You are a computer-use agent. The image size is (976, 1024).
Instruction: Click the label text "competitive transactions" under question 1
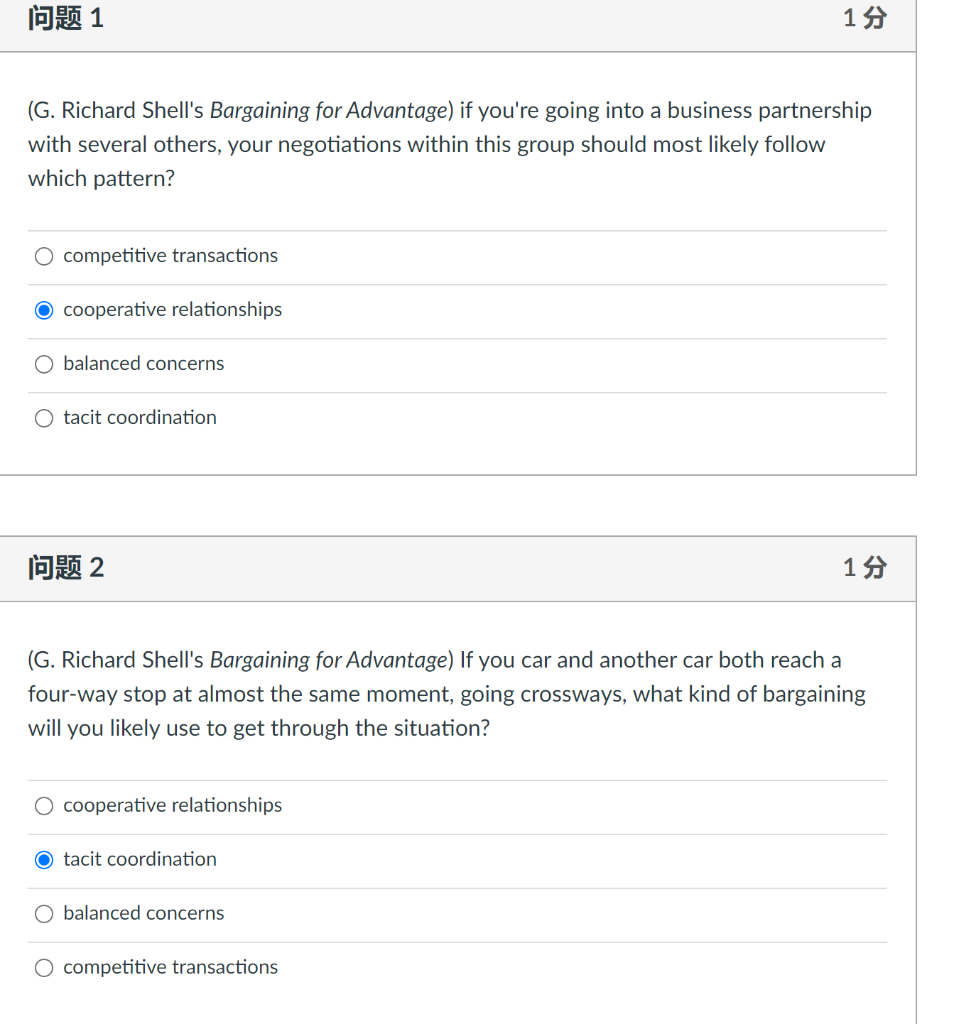[170, 256]
